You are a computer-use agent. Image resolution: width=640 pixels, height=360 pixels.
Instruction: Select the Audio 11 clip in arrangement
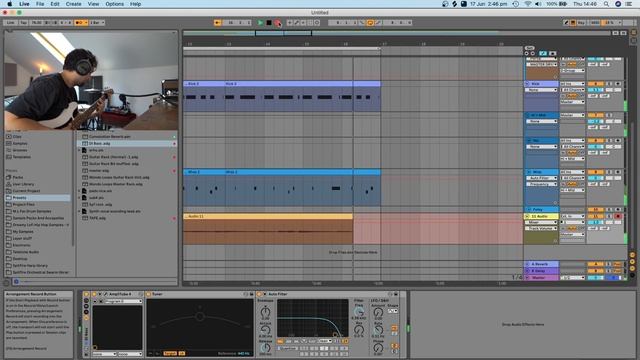coord(267,216)
